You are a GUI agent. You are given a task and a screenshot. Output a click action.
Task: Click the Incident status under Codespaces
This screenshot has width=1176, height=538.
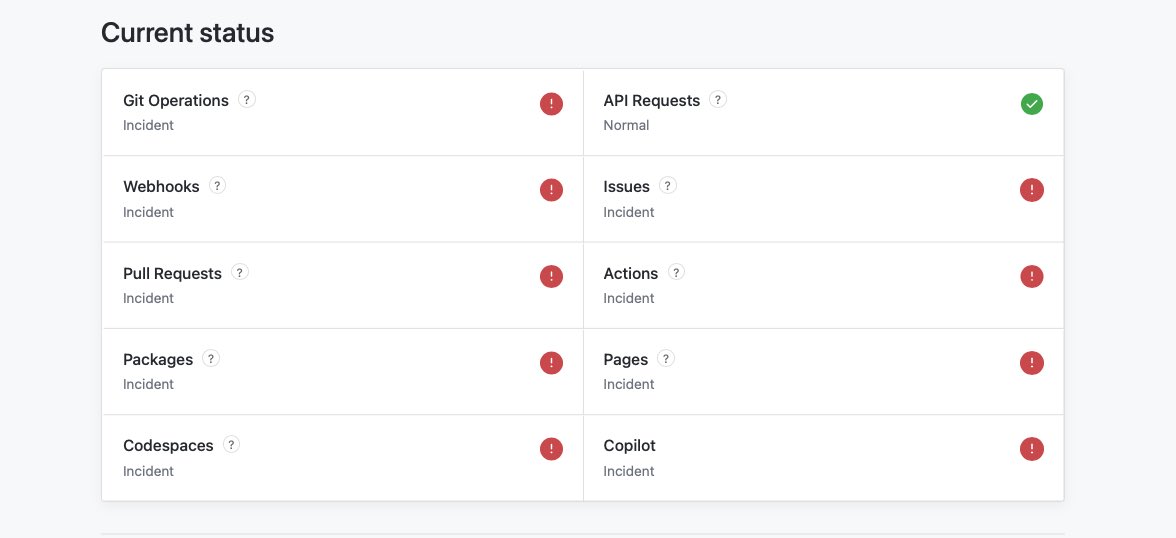click(148, 471)
